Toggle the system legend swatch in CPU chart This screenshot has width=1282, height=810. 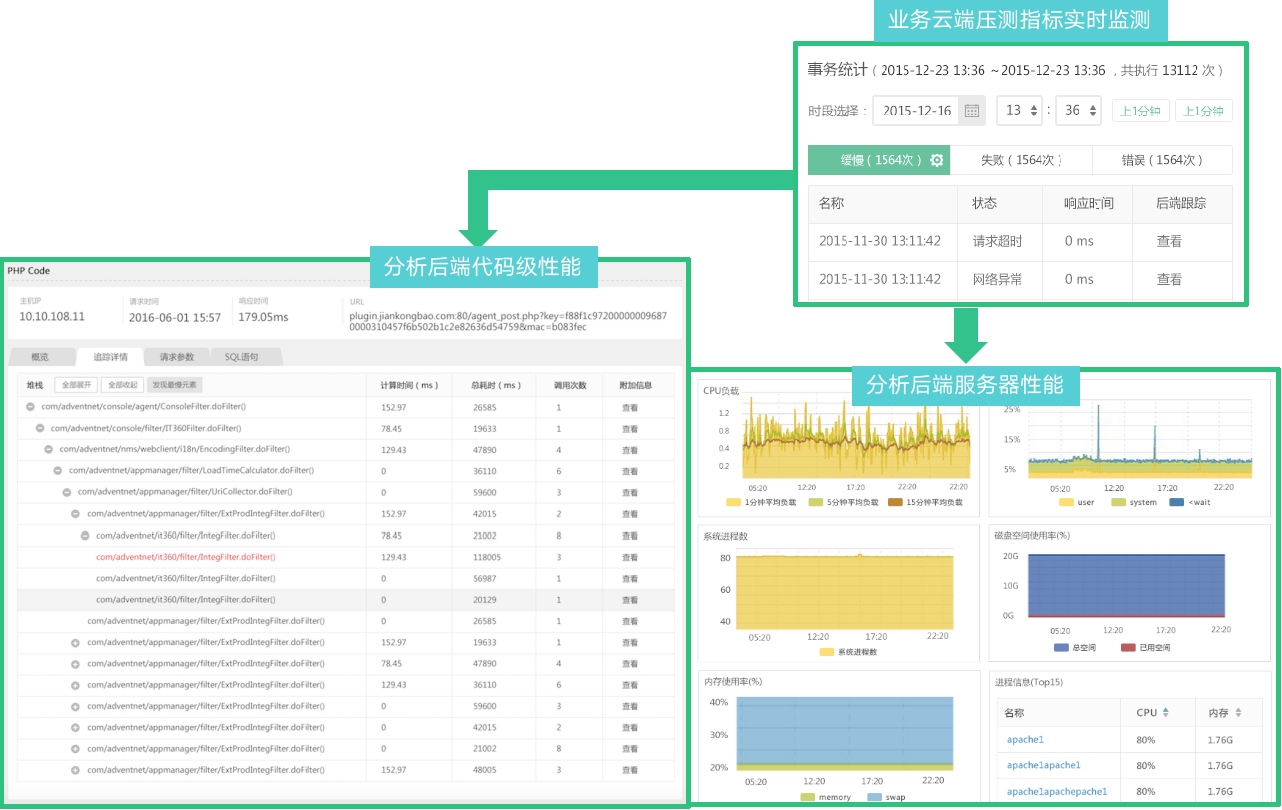click(x=1119, y=502)
